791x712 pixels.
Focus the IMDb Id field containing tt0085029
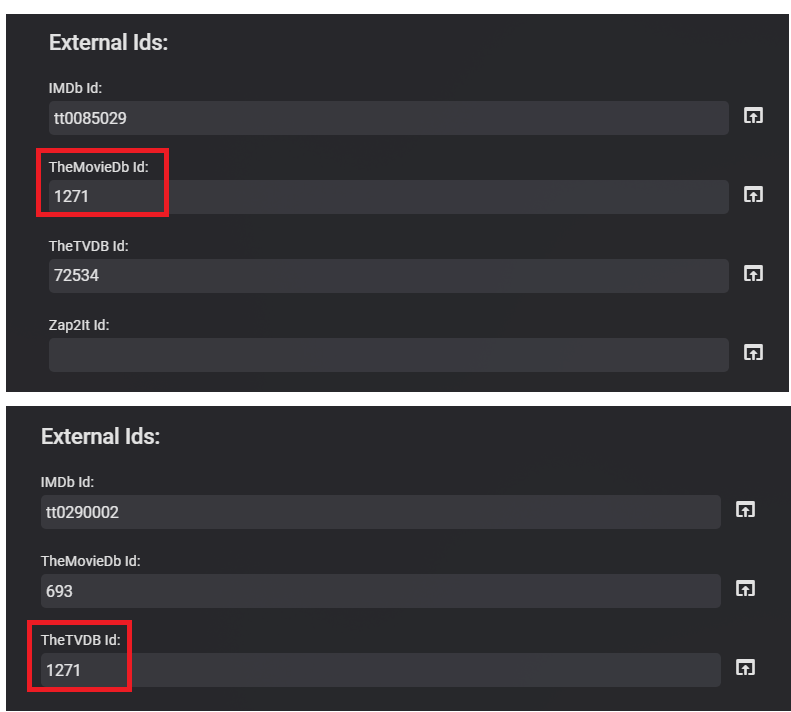388,118
